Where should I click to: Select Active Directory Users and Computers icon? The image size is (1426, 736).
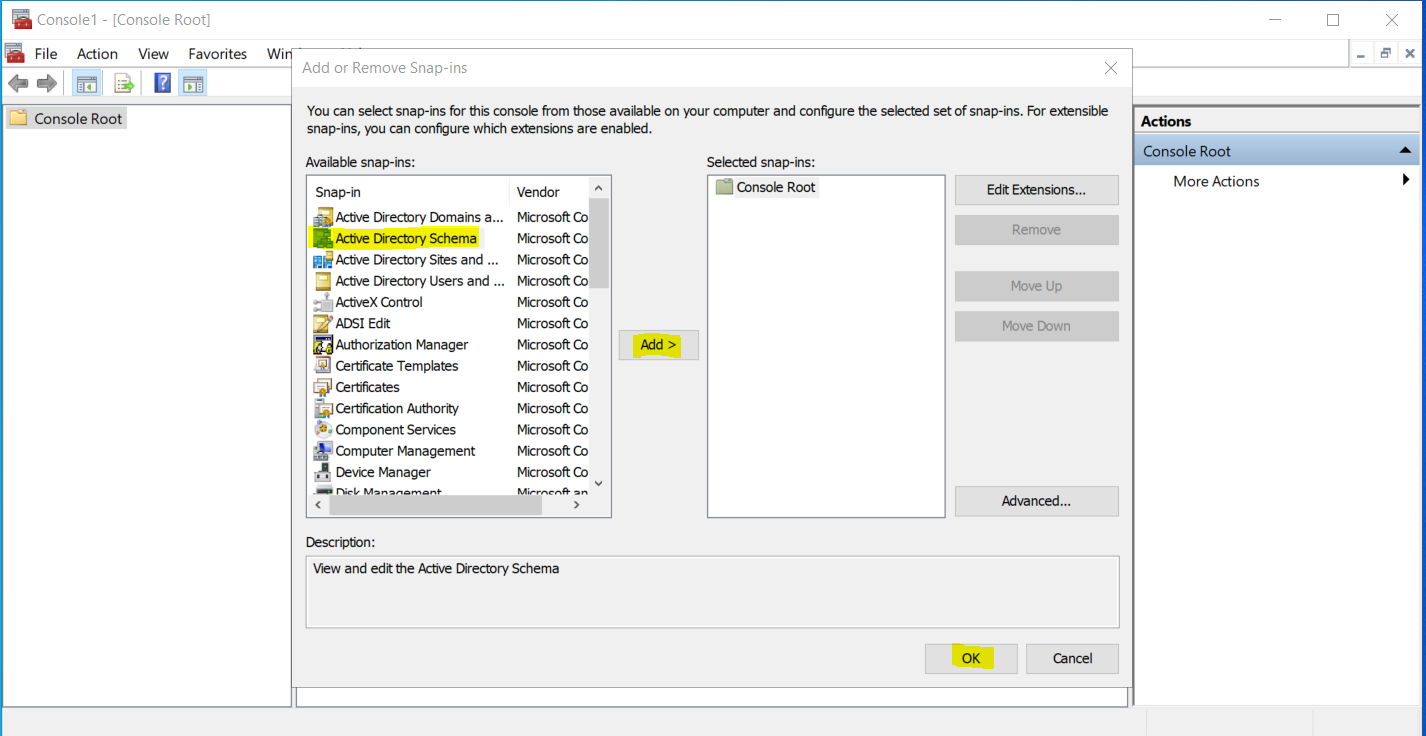click(x=322, y=281)
